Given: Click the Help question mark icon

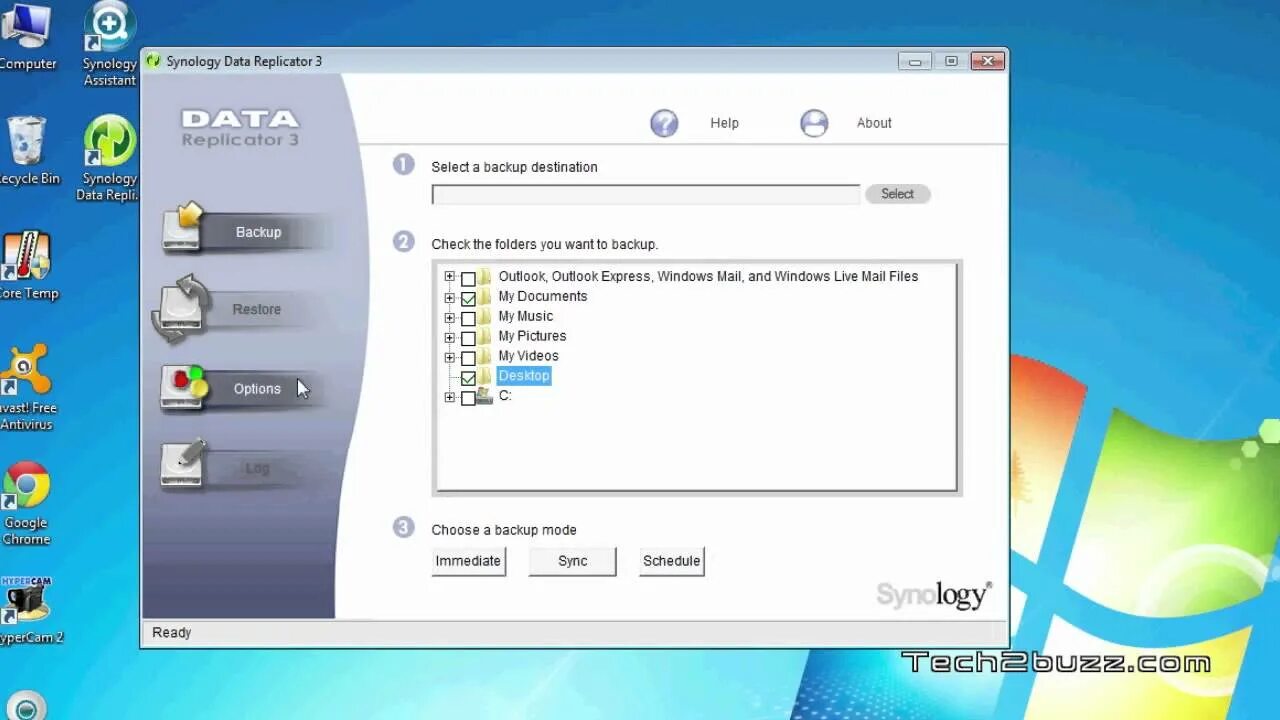Looking at the screenshot, I should coord(664,122).
